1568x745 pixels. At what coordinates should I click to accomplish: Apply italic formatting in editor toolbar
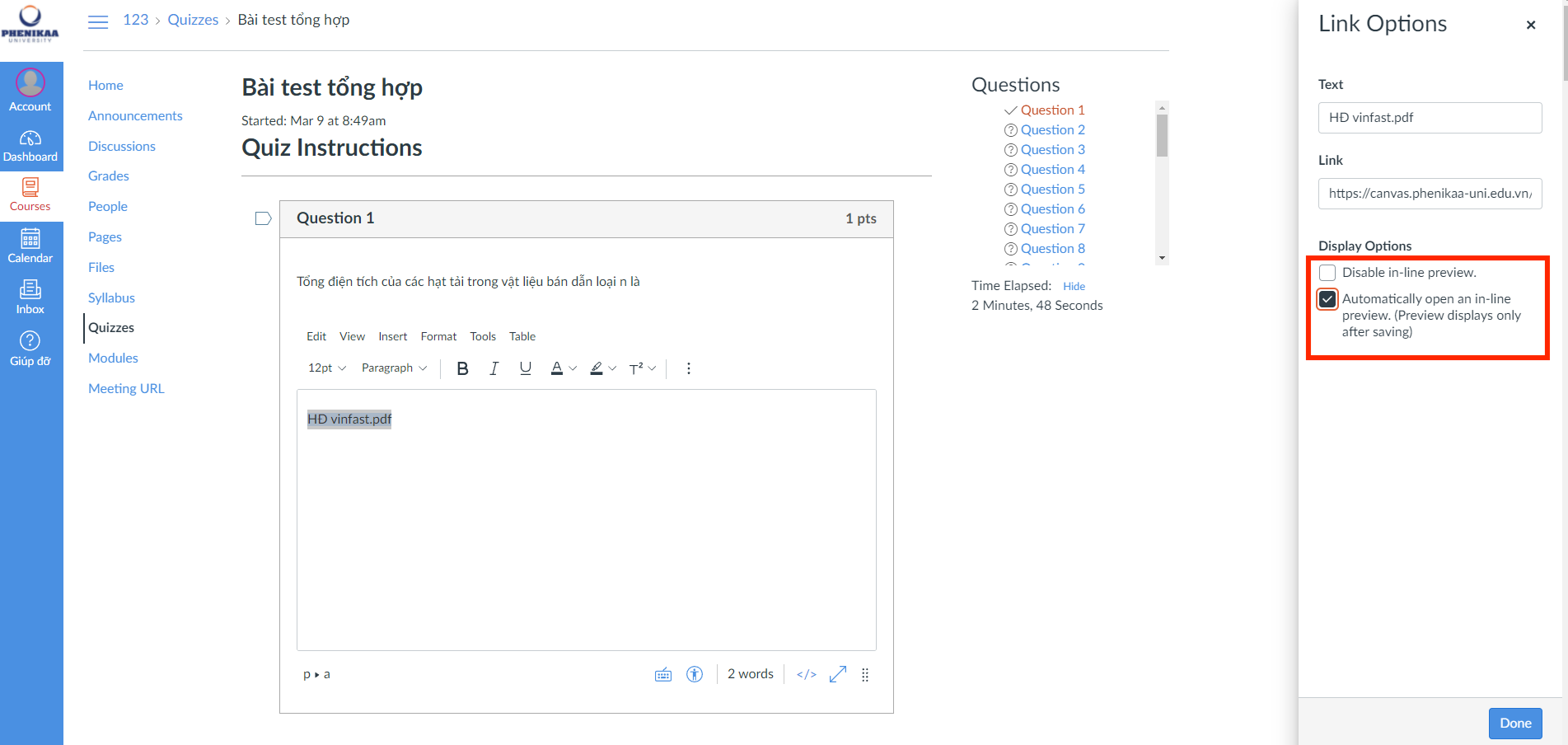tap(494, 368)
